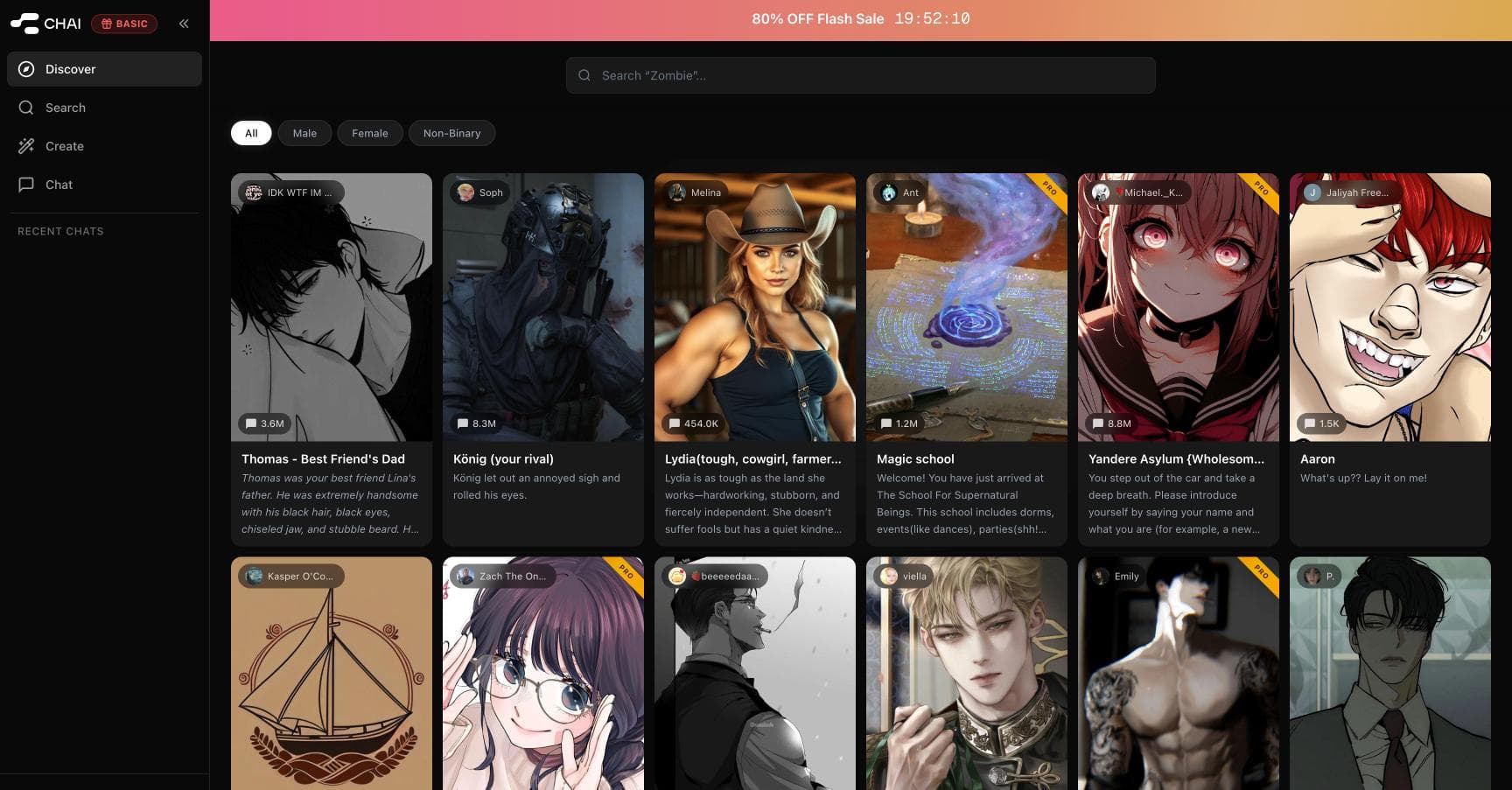1512x790 pixels.
Task: Open creator Jaliyah Free... avatar chip
Action: point(1348,192)
